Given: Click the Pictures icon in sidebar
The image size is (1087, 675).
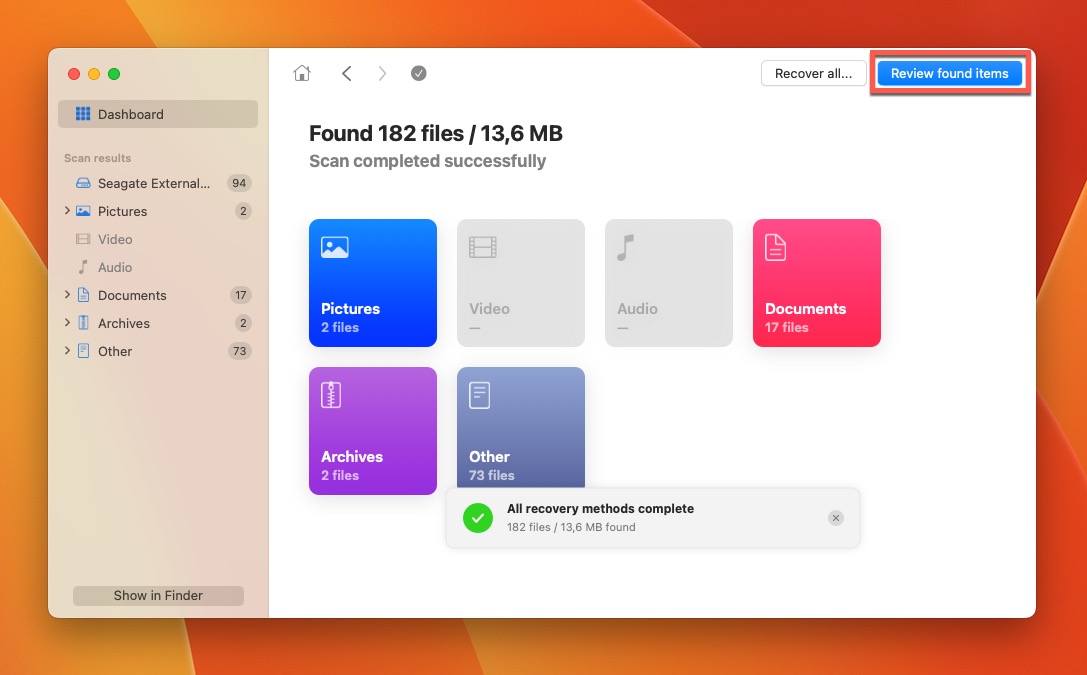Looking at the screenshot, I should (83, 211).
